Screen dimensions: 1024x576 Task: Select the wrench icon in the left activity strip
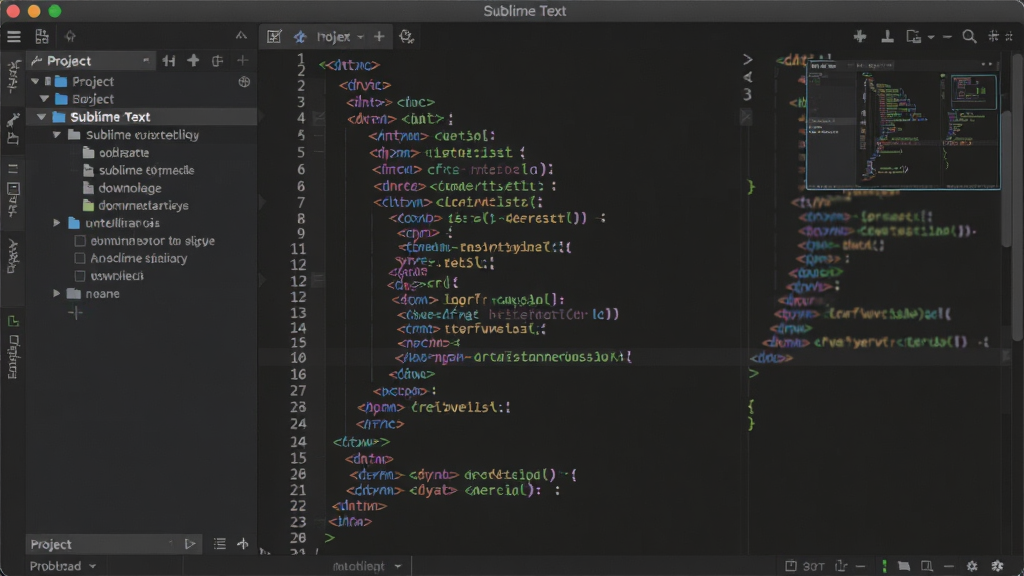click(13, 119)
